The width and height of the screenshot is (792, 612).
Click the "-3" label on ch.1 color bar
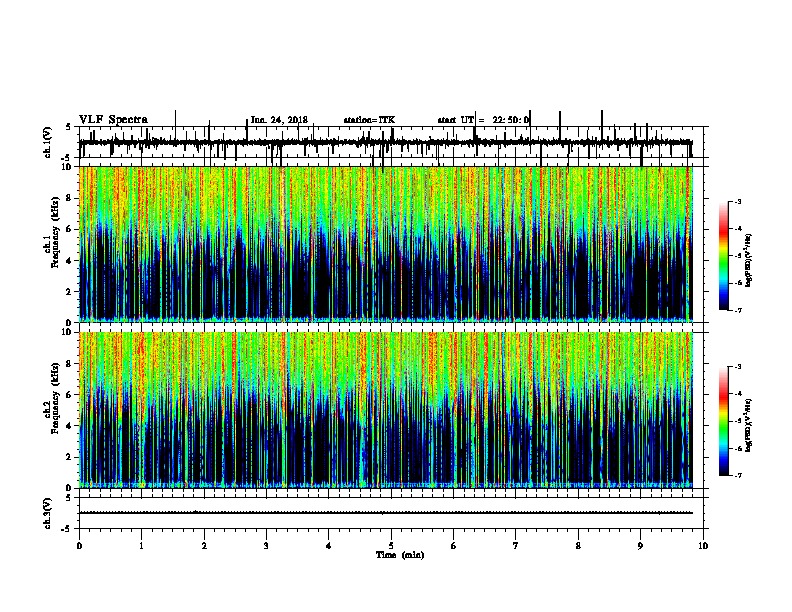pos(737,201)
